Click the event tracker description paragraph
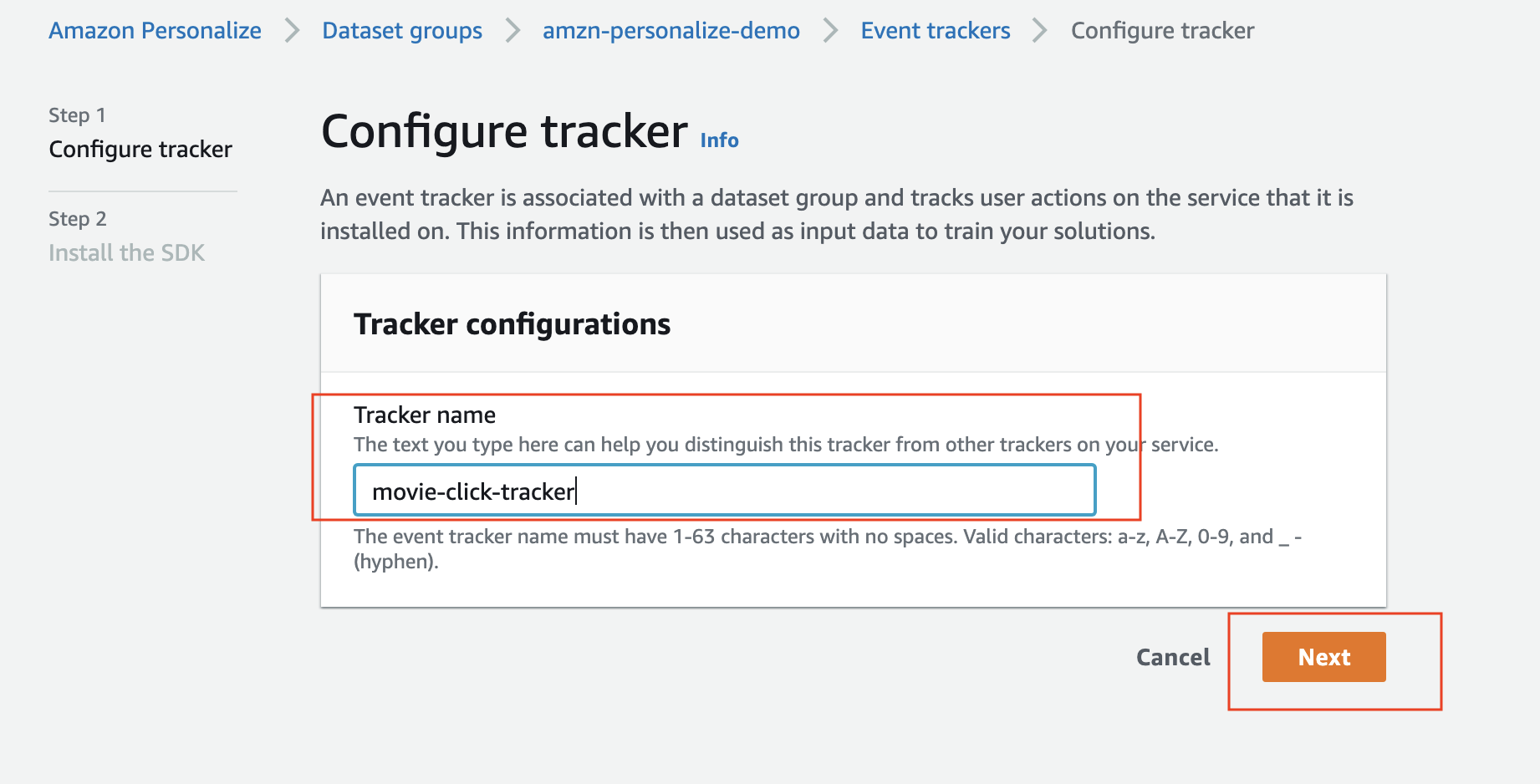Screen dimensions: 1540x784 [x=837, y=214]
